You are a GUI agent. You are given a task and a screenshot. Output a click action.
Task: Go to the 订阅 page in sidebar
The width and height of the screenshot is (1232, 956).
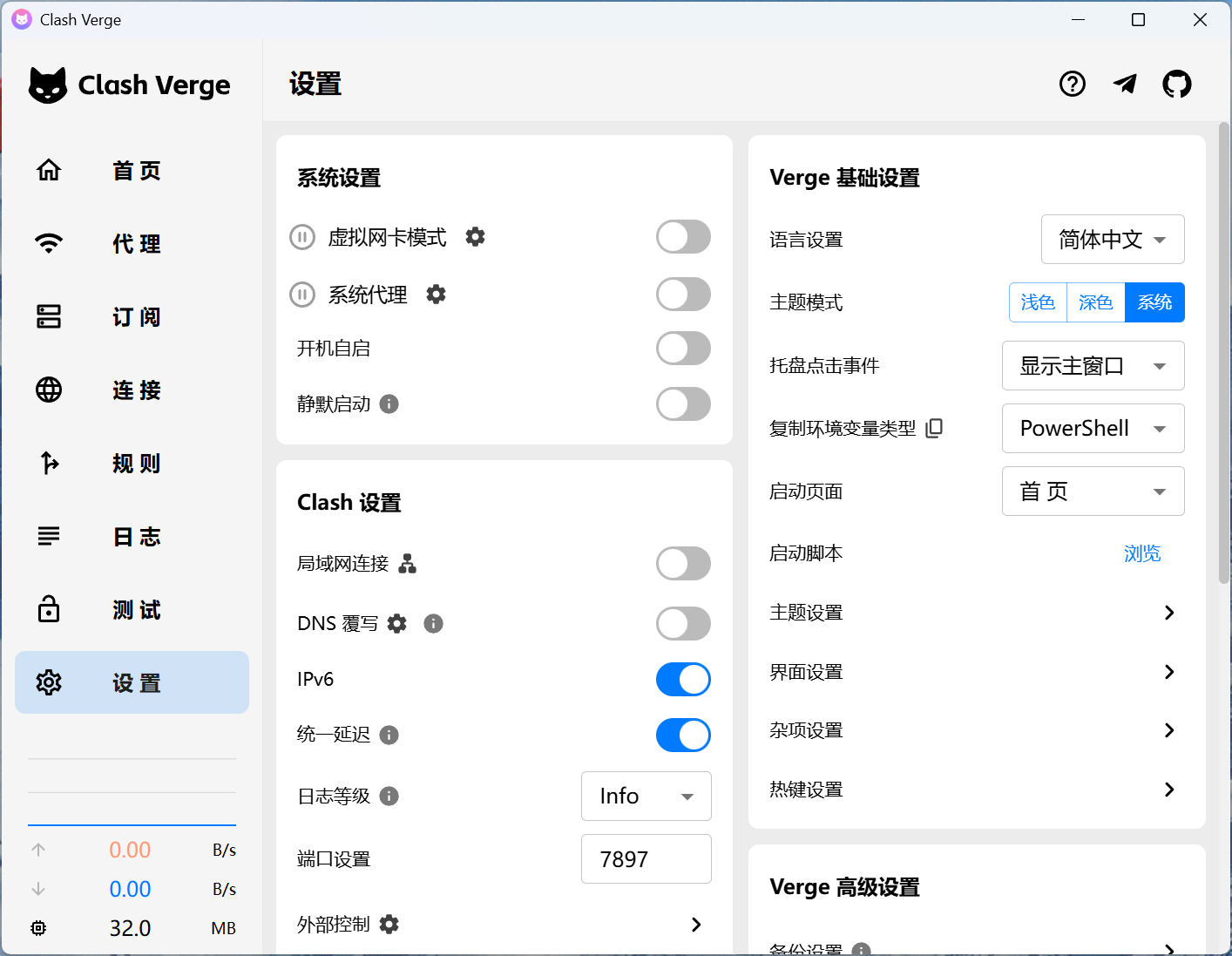tap(132, 316)
